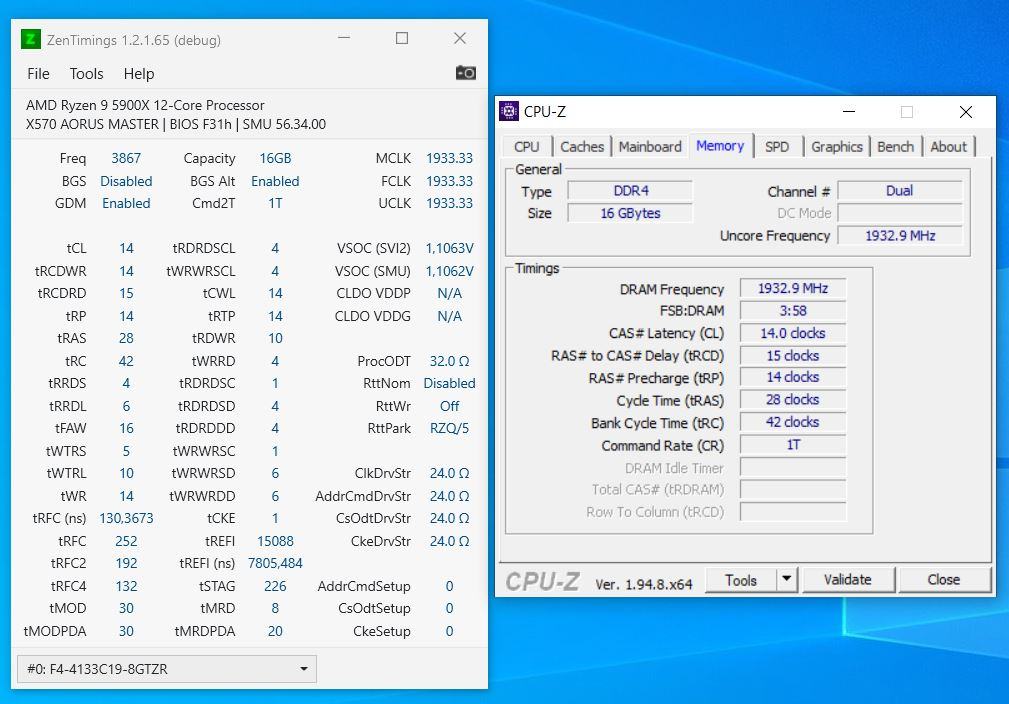Viewport: 1009px width, 704px height.
Task: Click the VSOC (SVI2) value 1,1063V
Action: coord(449,248)
